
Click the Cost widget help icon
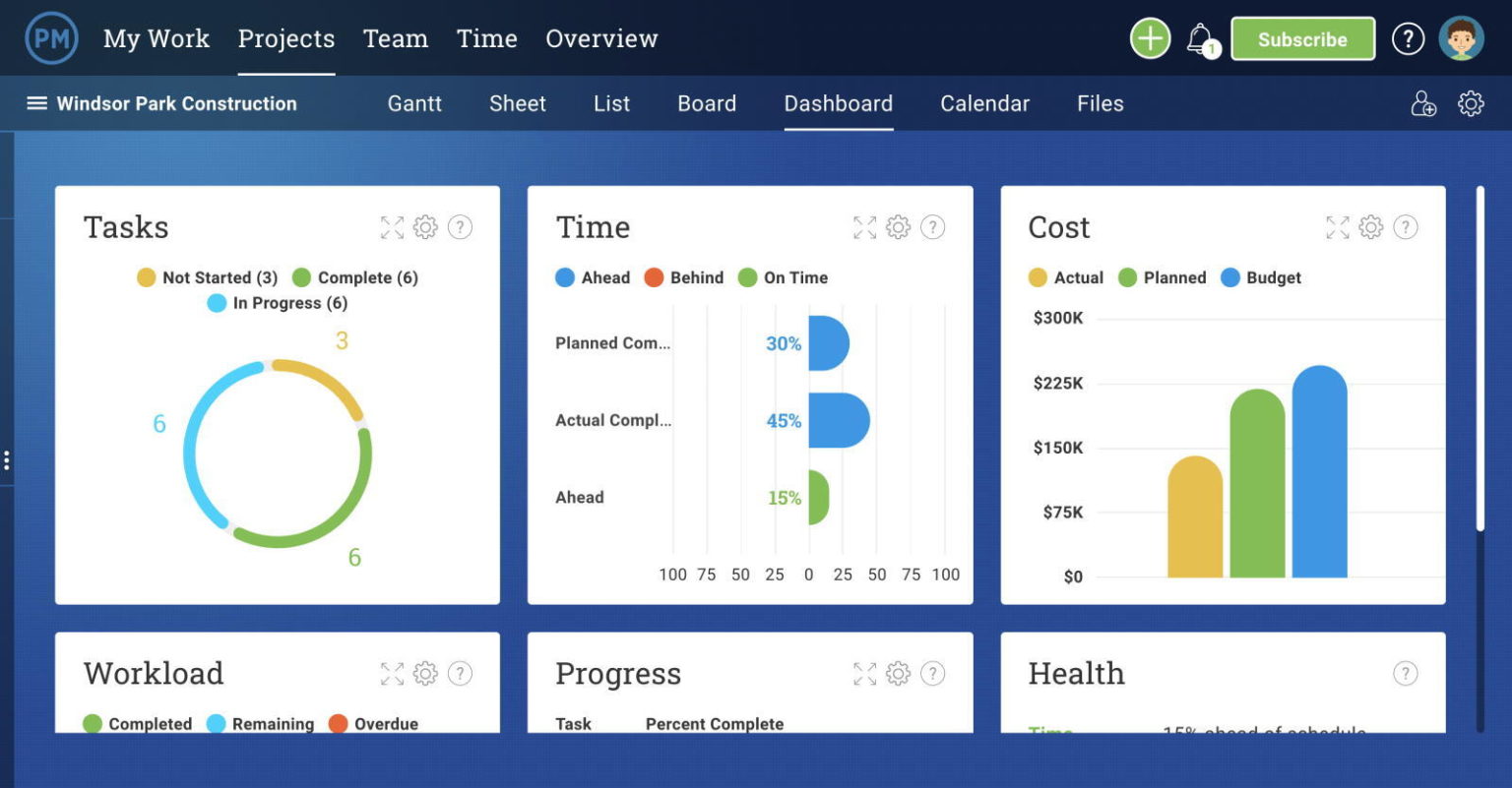(x=1406, y=227)
